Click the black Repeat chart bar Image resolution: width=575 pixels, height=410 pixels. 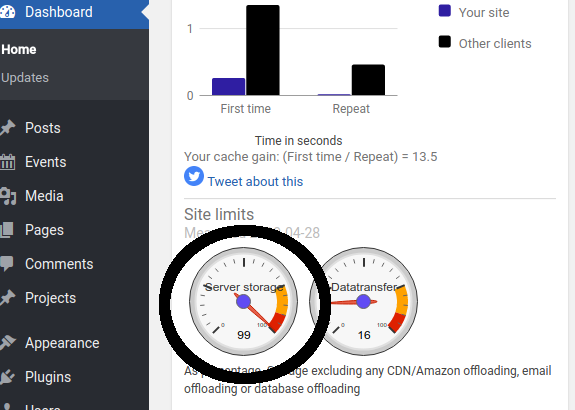(369, 80)
